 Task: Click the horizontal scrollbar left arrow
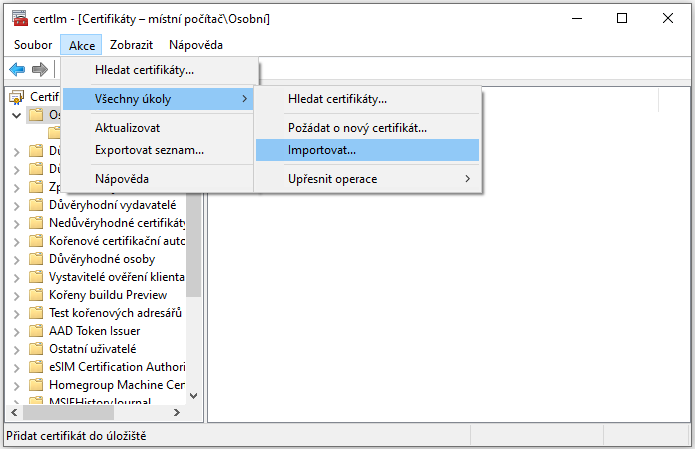tap(14, 413)
